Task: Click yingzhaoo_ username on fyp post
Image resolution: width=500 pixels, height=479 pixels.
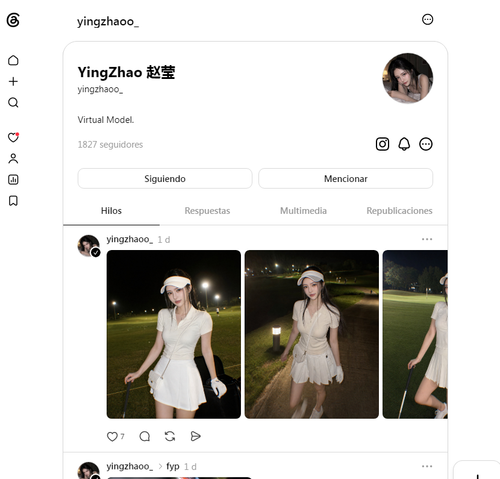Action: point(130,466)
